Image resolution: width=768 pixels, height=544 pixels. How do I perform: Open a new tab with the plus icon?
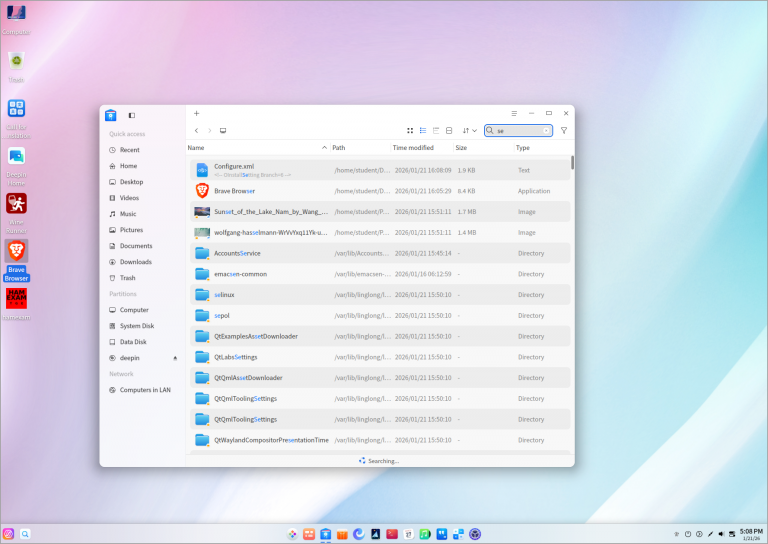tap(196, 113)
